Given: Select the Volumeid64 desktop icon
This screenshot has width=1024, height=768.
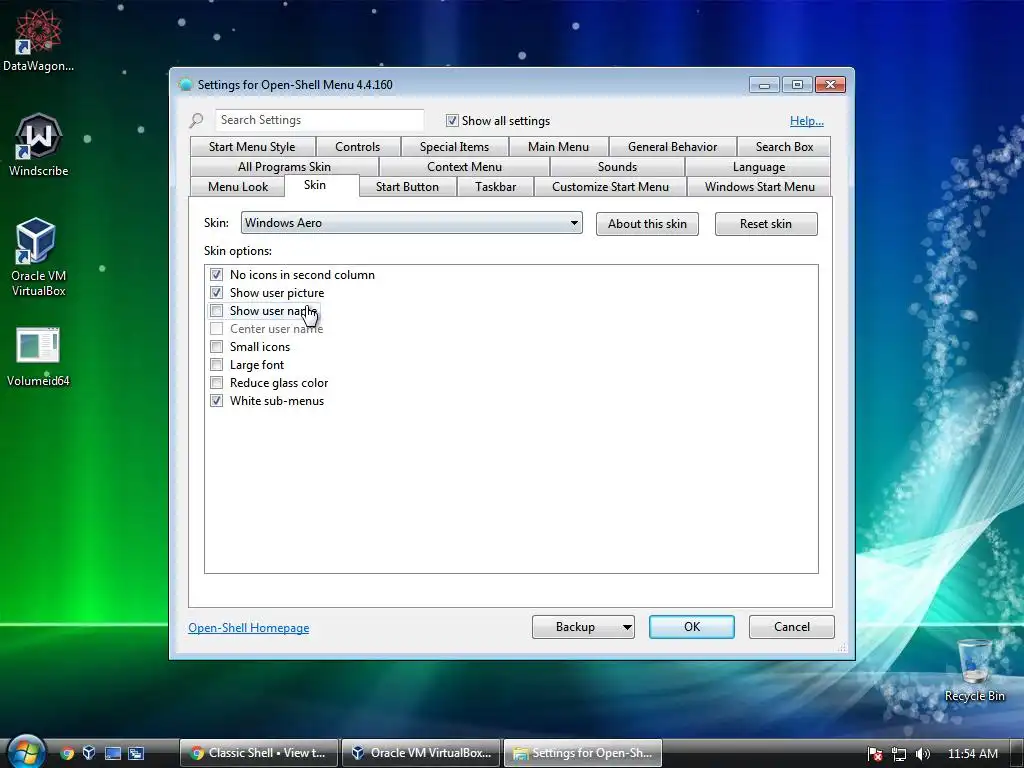Looking at the screenshot, I should point(38,356).
